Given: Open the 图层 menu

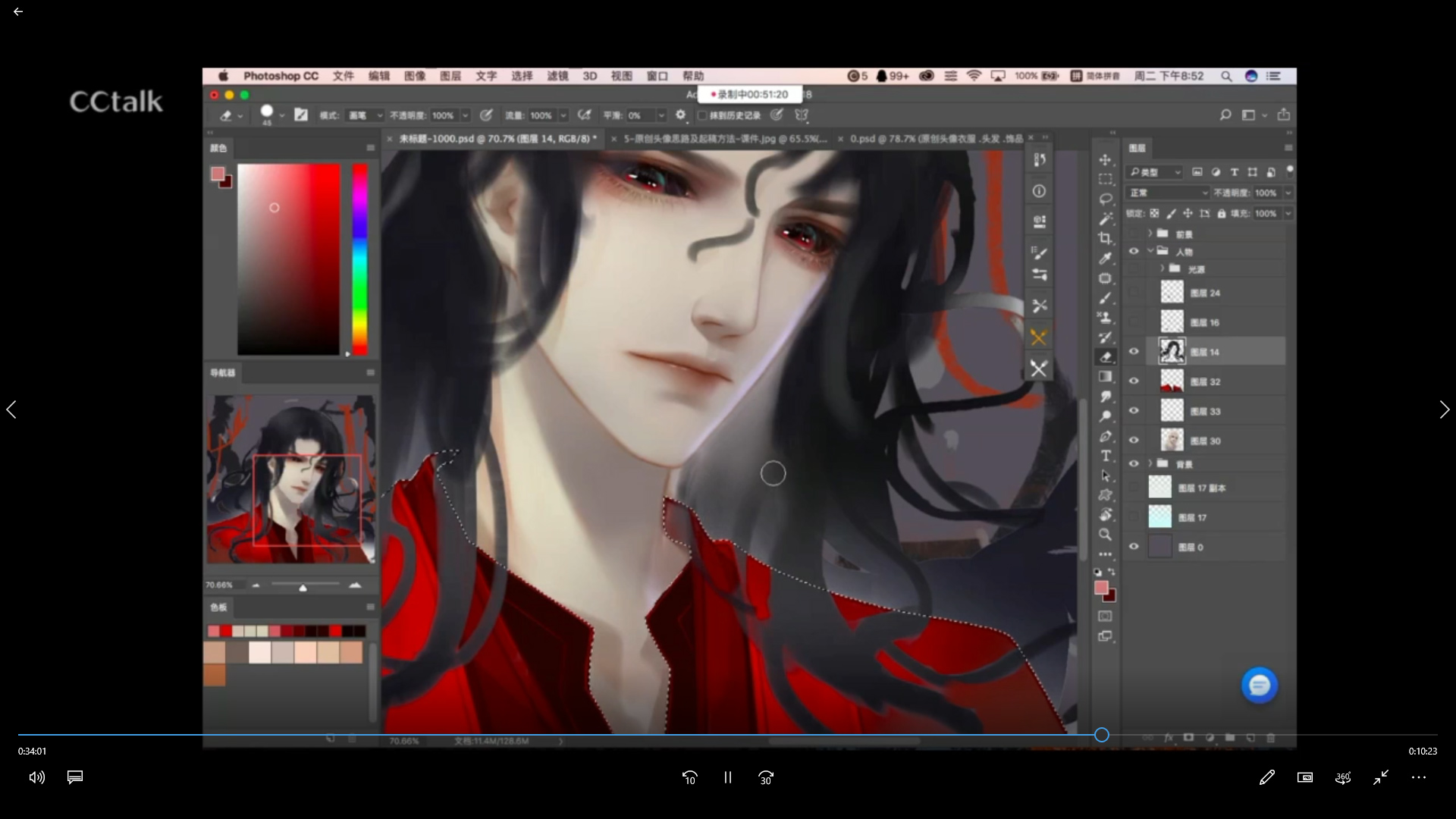Looking at the screenshot, I should pyautogui.click(x=450, y=76).
